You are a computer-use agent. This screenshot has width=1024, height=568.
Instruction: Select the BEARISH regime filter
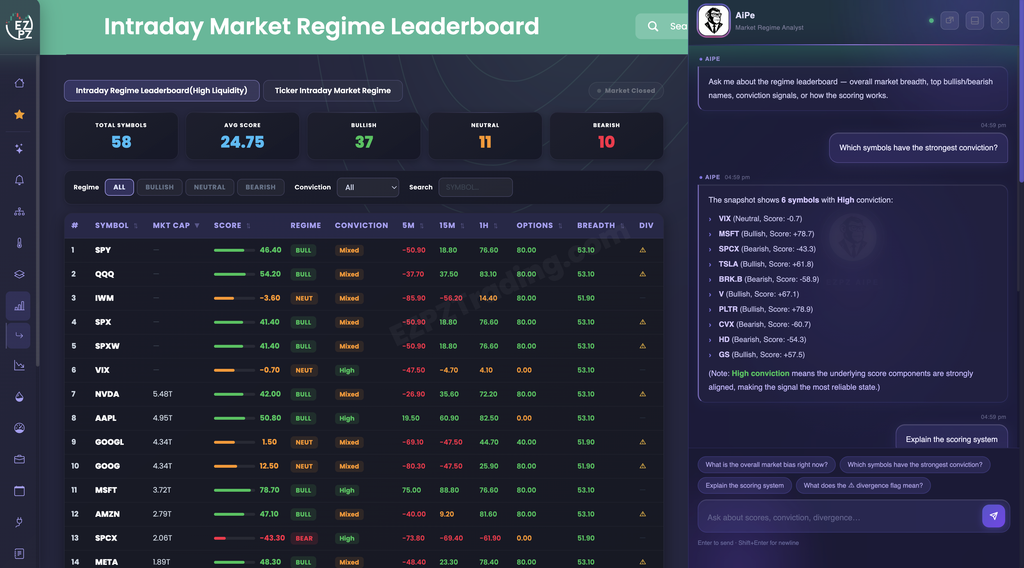(260, 187)
